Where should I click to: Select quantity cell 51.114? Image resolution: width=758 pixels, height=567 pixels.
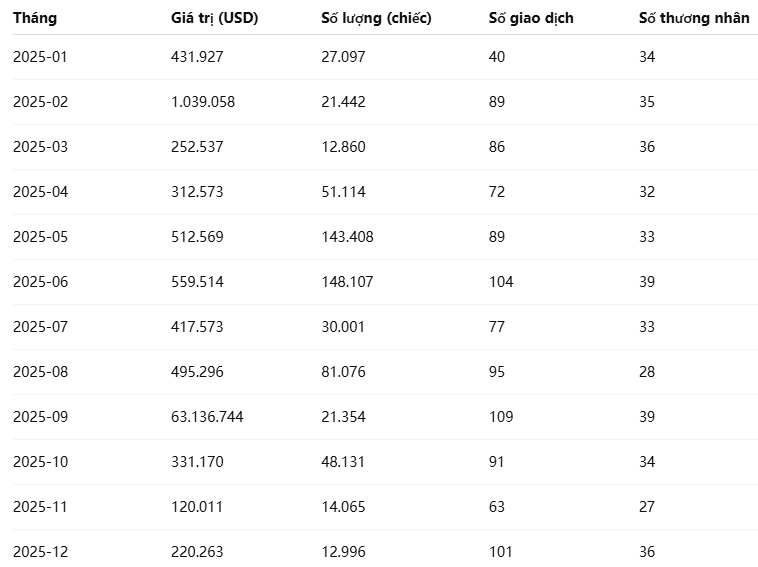343,192
